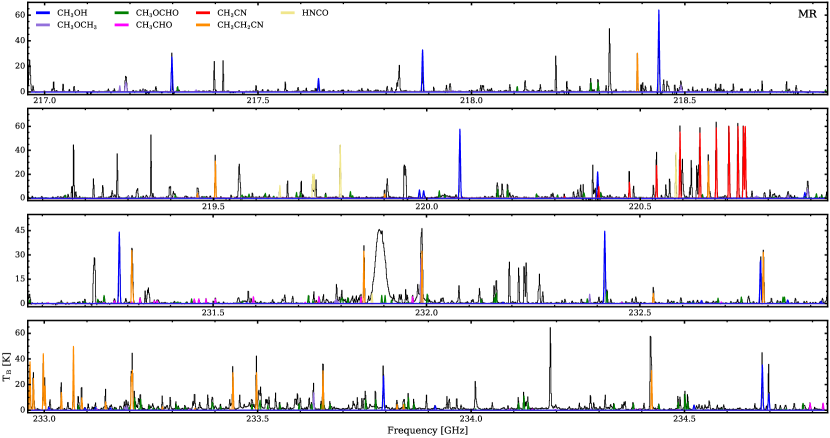Click the 232.5 frequency tick label
The image size is (830, 438).
pos(640,312)
